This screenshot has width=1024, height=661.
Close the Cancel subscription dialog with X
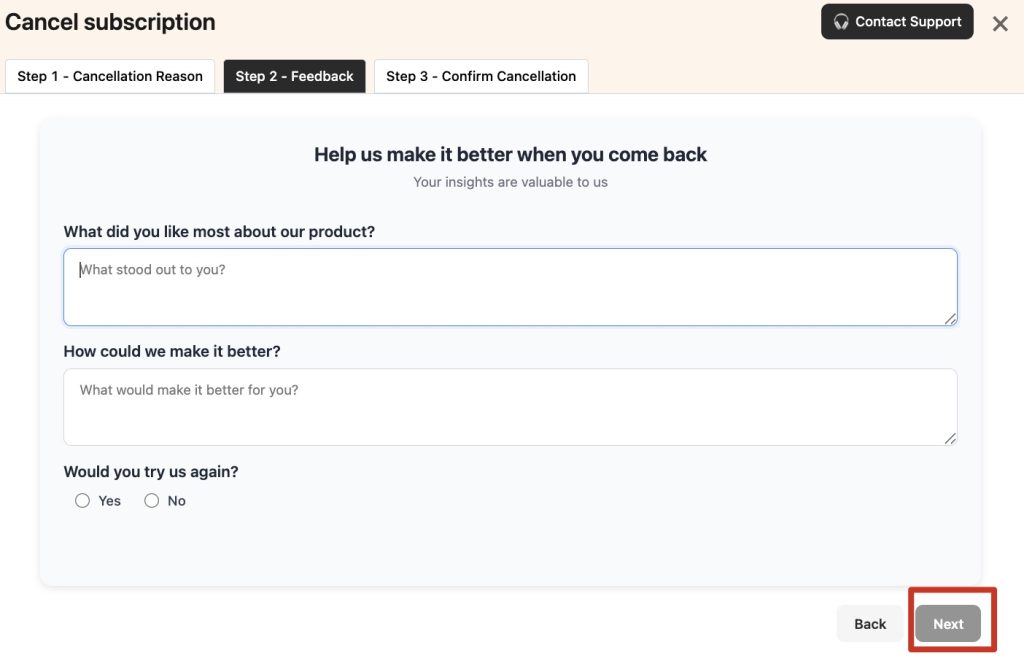[999, 24]
